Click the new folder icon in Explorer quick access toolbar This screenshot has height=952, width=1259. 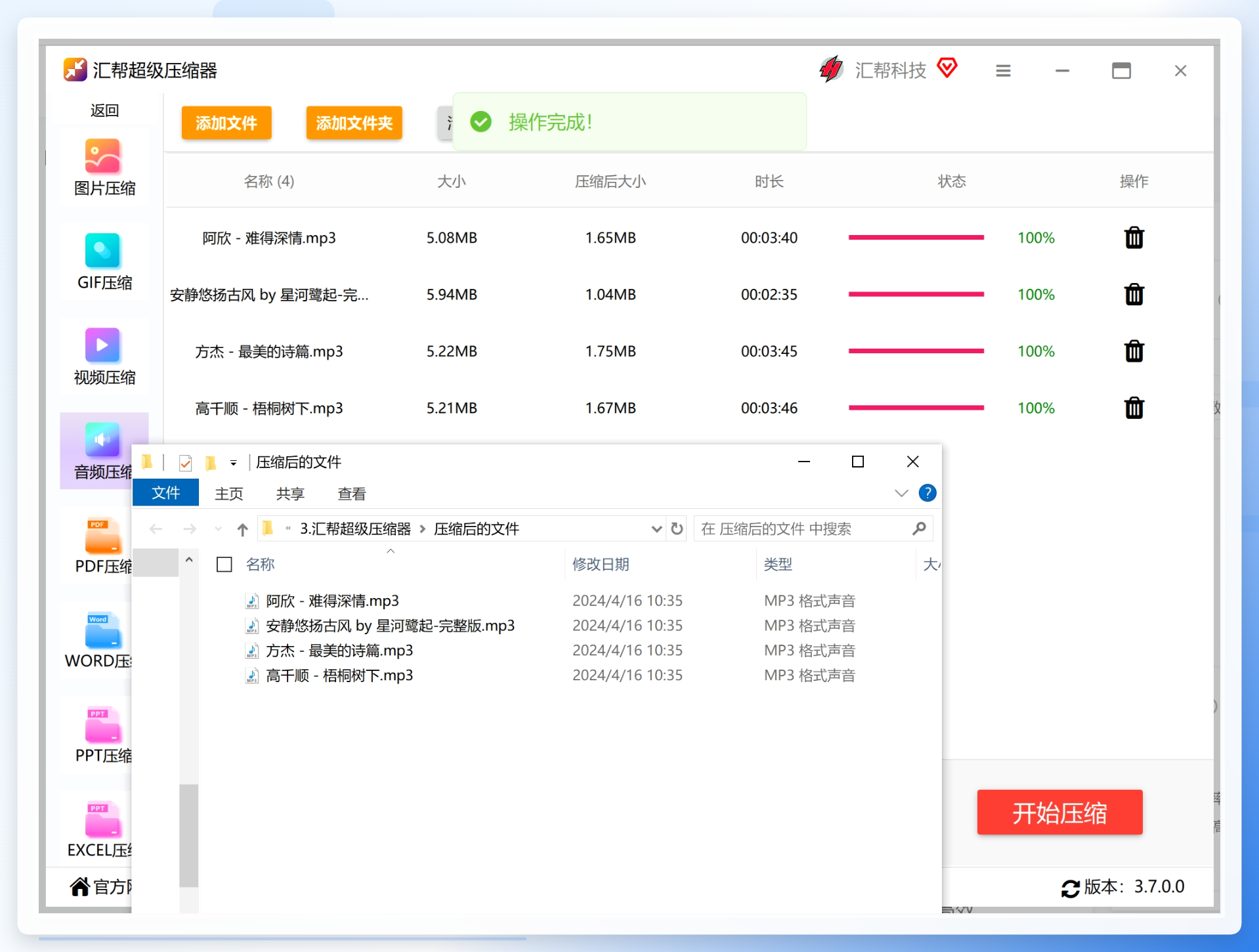(x=211, y=463)
